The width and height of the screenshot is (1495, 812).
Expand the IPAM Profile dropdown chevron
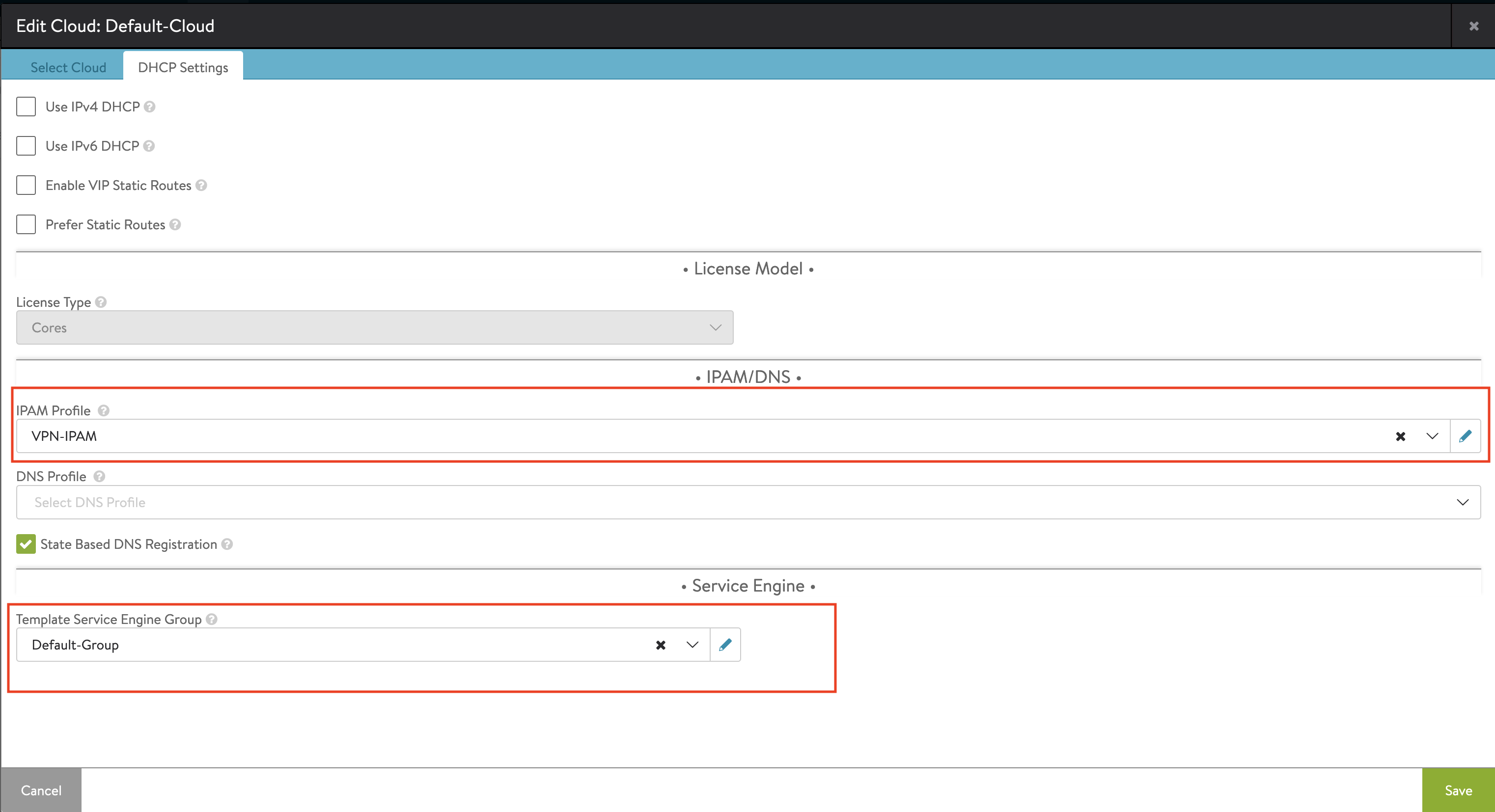[x=1431, y=435]
